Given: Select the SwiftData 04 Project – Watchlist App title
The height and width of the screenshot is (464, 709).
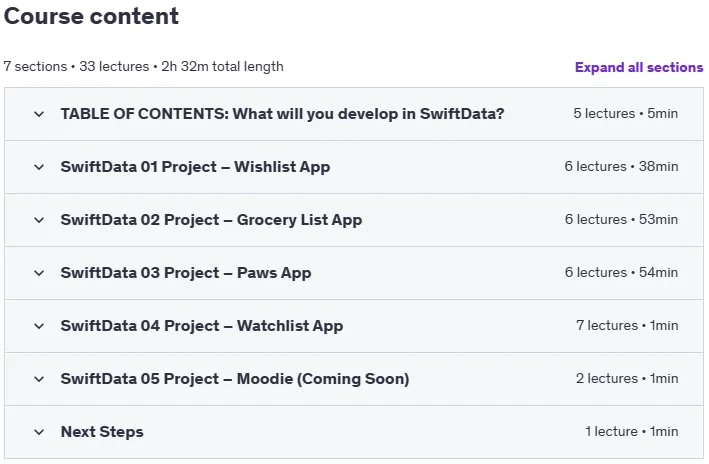Looking at the screenshot, I should (x=202, y=326).
